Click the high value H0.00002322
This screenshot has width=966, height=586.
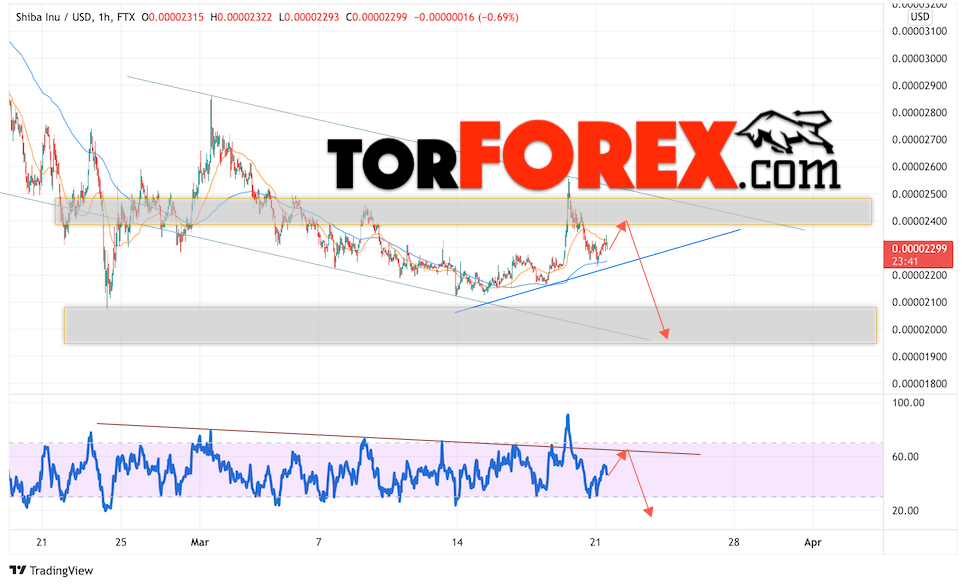tap(241, 17)
